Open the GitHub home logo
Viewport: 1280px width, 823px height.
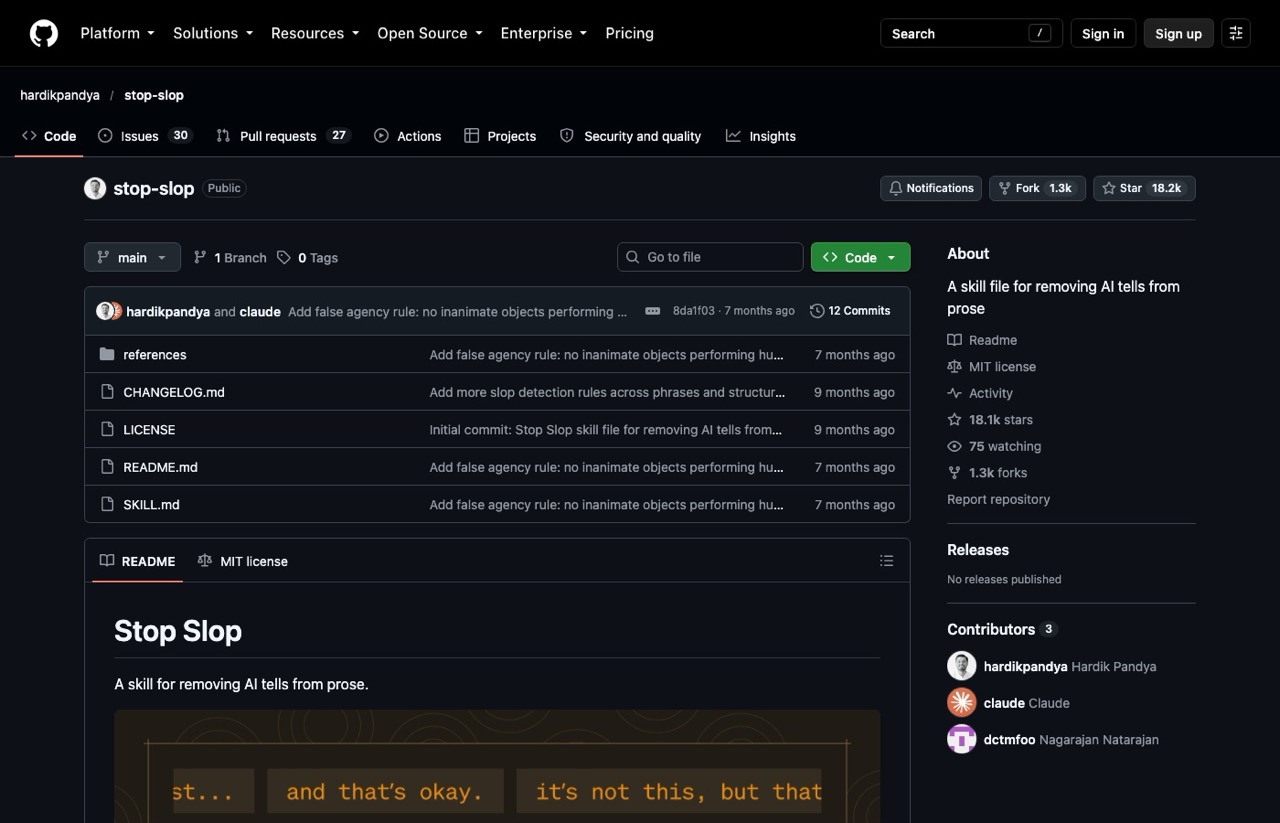coord(44,33)
